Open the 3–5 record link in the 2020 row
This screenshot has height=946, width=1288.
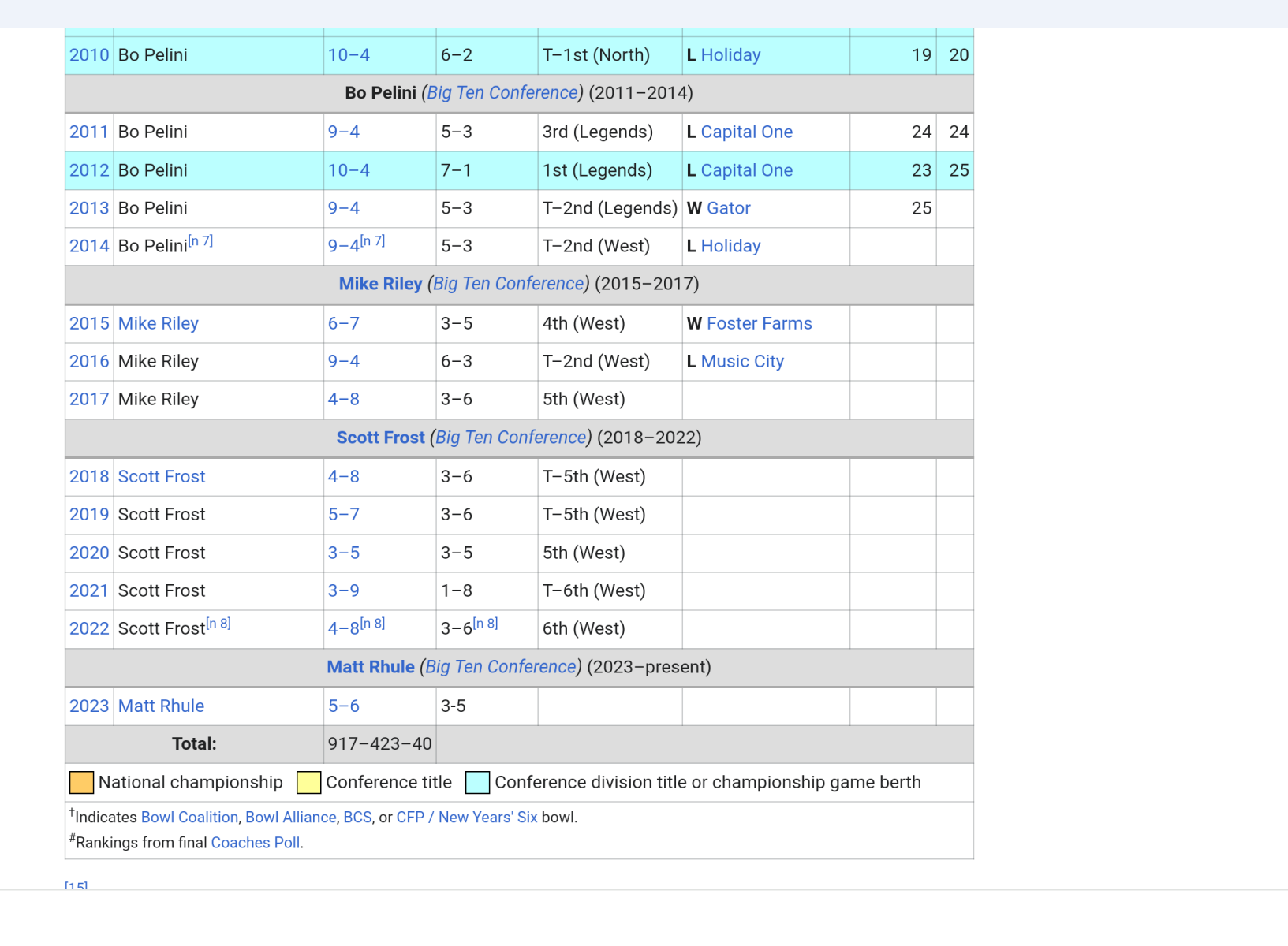pyautogui.click(x=344, y=553)
